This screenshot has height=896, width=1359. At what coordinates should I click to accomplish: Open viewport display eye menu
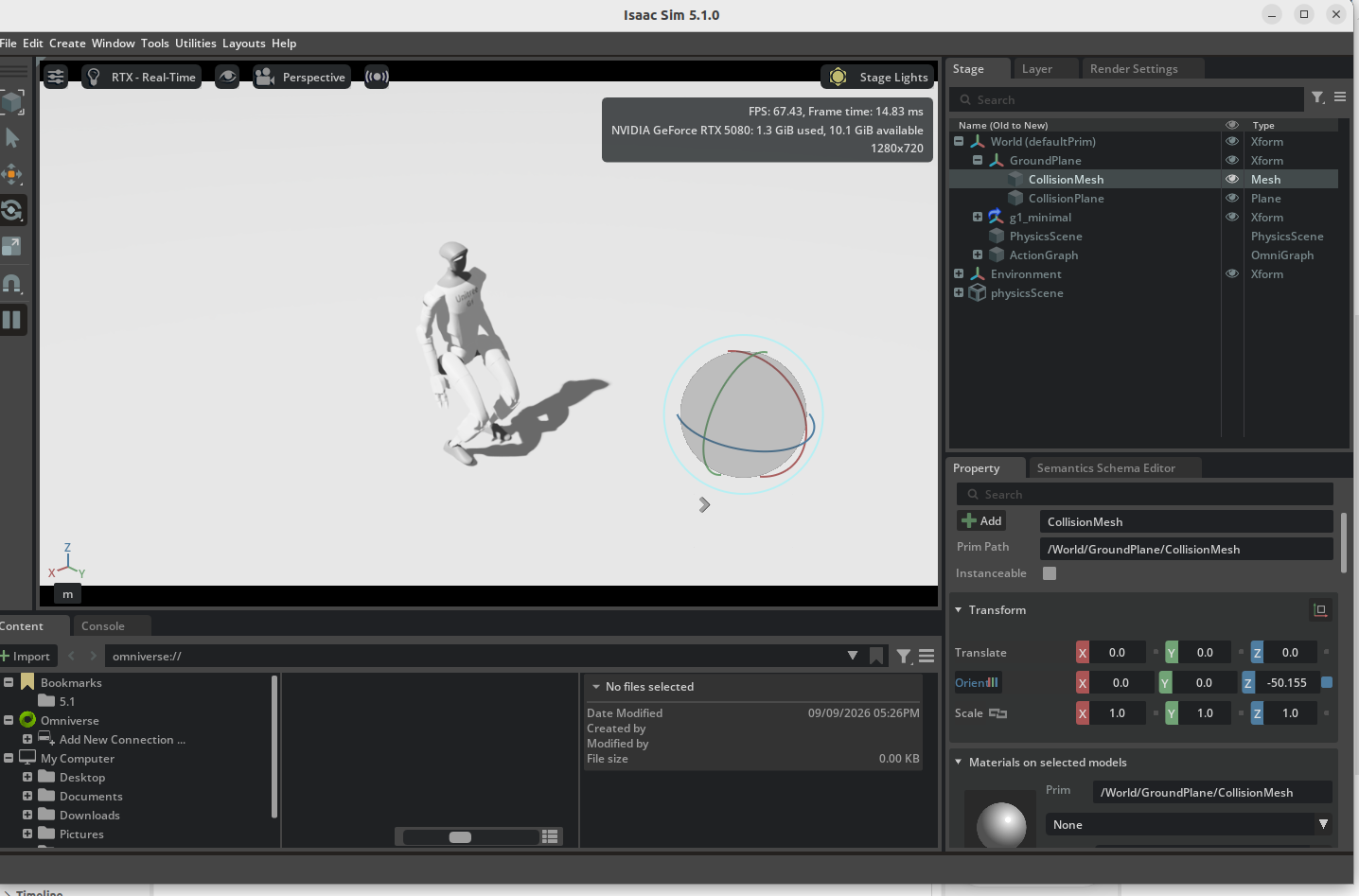click(x=227, y=77)
